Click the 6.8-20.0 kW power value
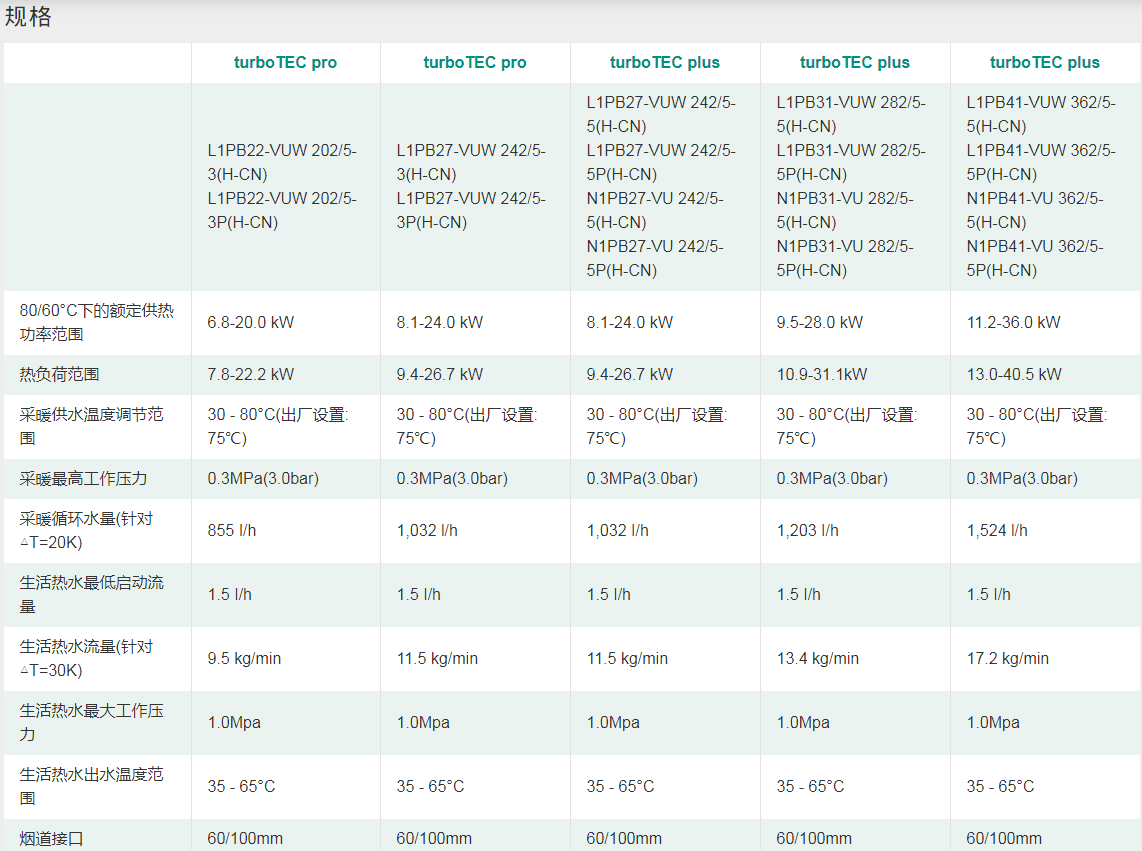This screenshot has height=851, width=1142. coord(251,322)
